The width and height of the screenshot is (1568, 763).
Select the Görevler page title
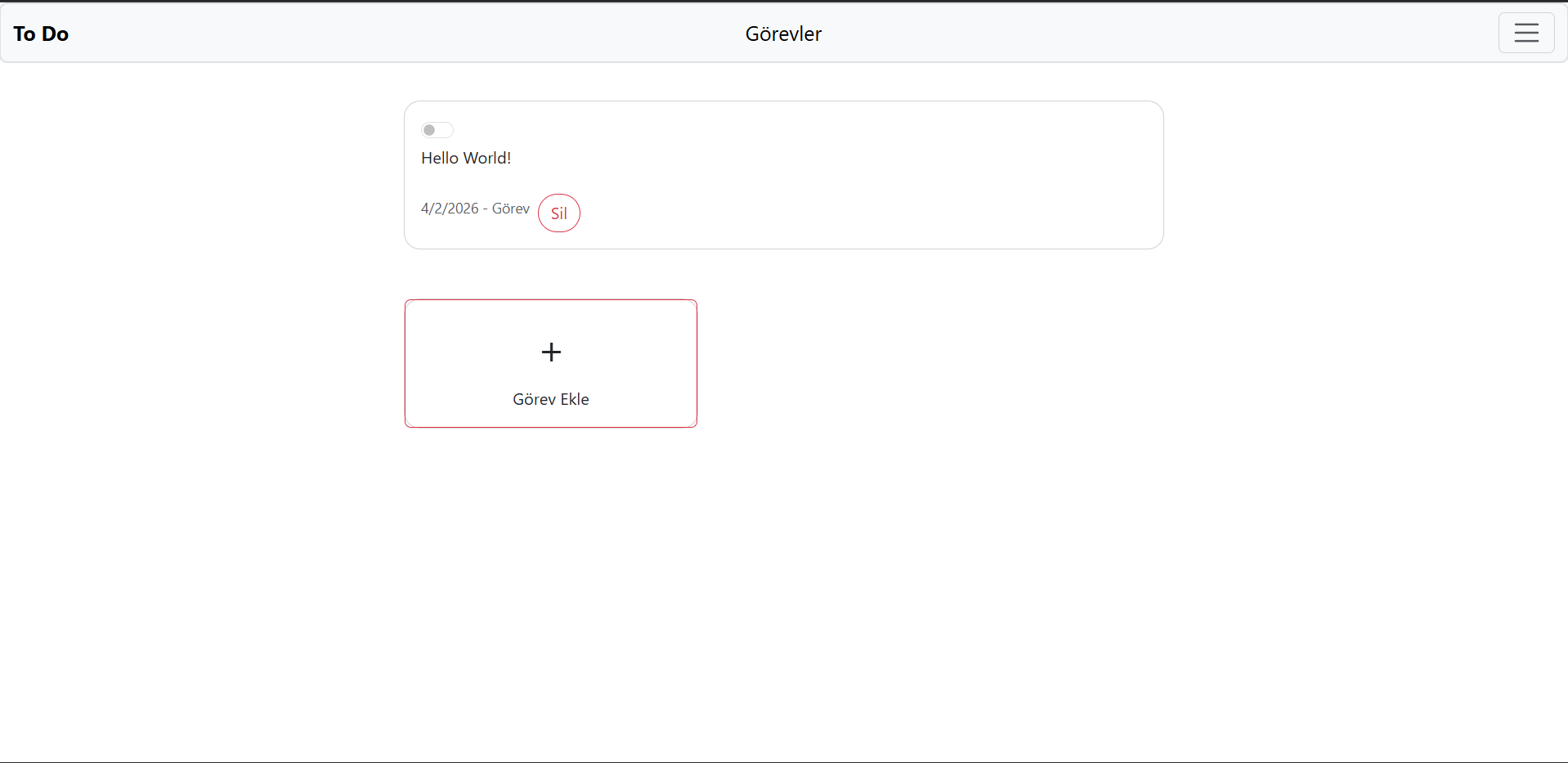(783, 34)
